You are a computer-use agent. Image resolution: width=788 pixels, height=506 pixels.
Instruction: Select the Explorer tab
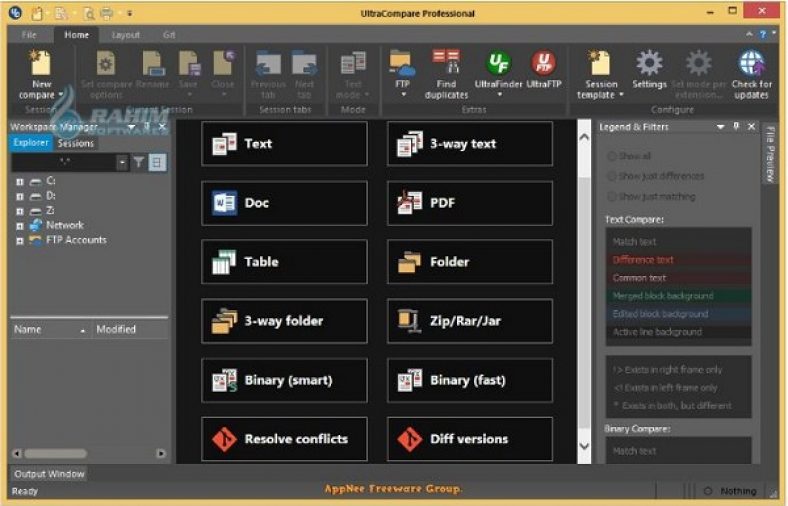click(31, 143)
